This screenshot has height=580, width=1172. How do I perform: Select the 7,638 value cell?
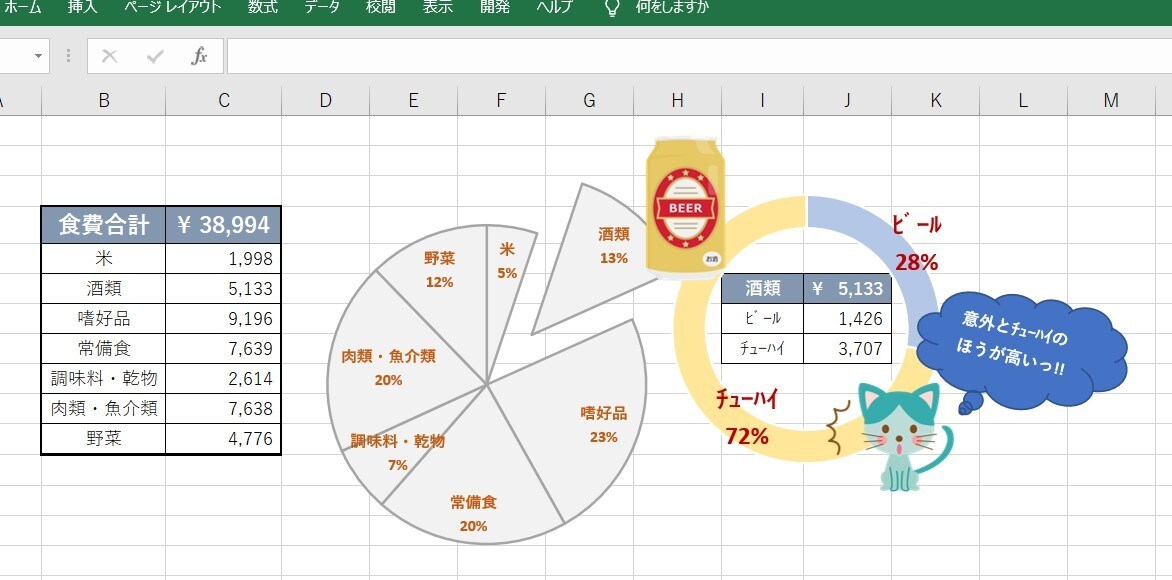pos(223,408)
